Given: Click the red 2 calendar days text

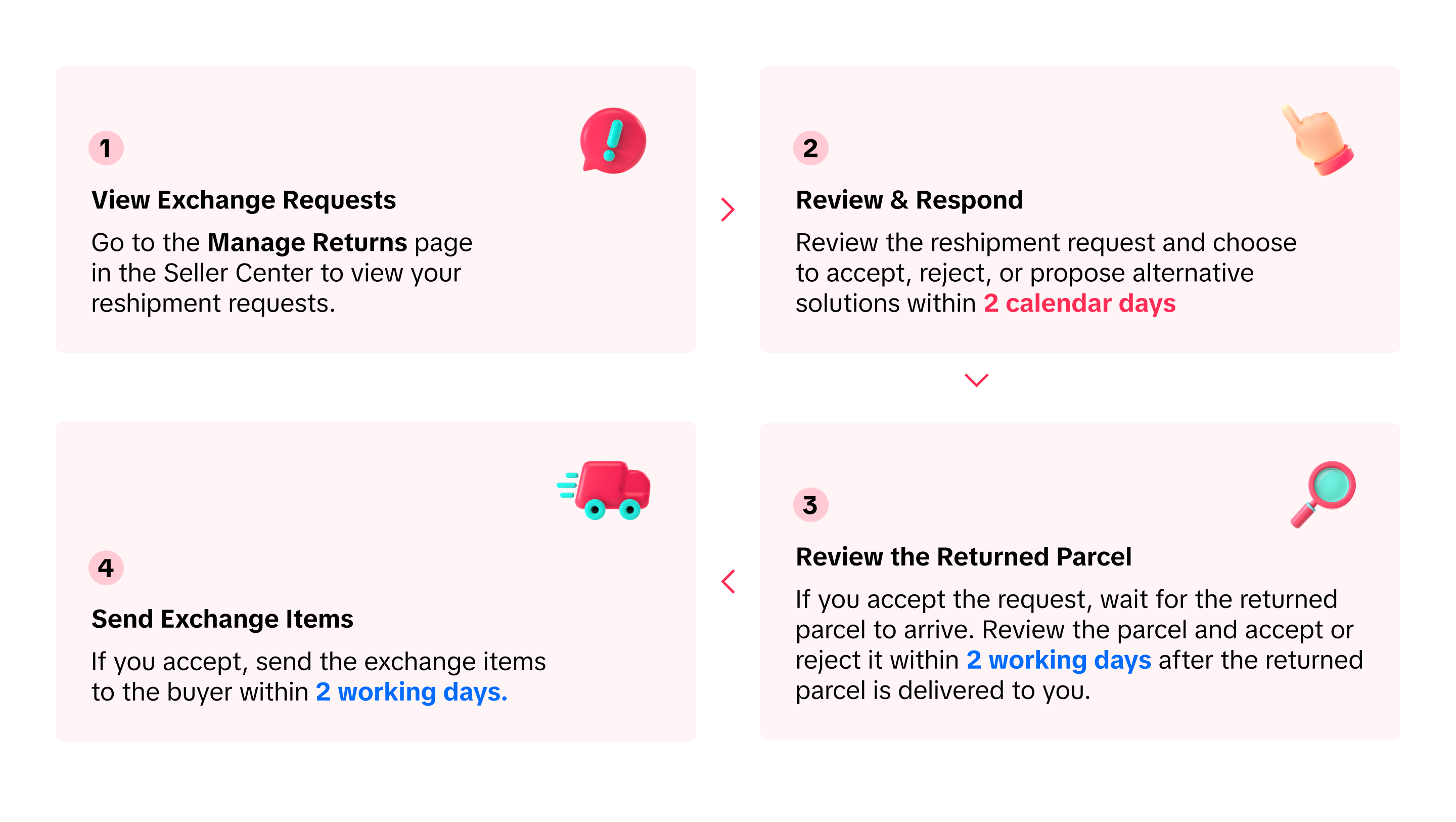Looking at the screenshot, I should (x=1079, y=304).
